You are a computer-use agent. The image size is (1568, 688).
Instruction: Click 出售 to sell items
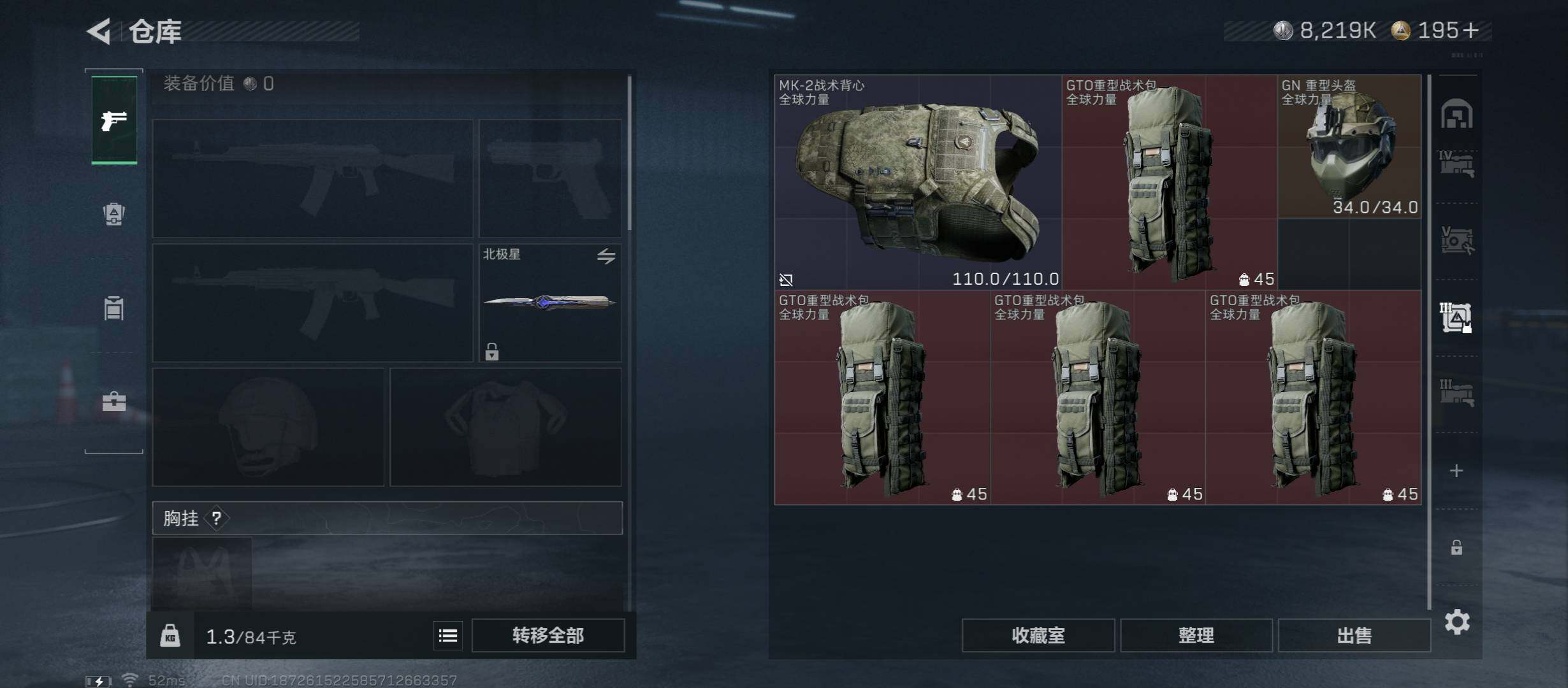tap(1354, 635)
